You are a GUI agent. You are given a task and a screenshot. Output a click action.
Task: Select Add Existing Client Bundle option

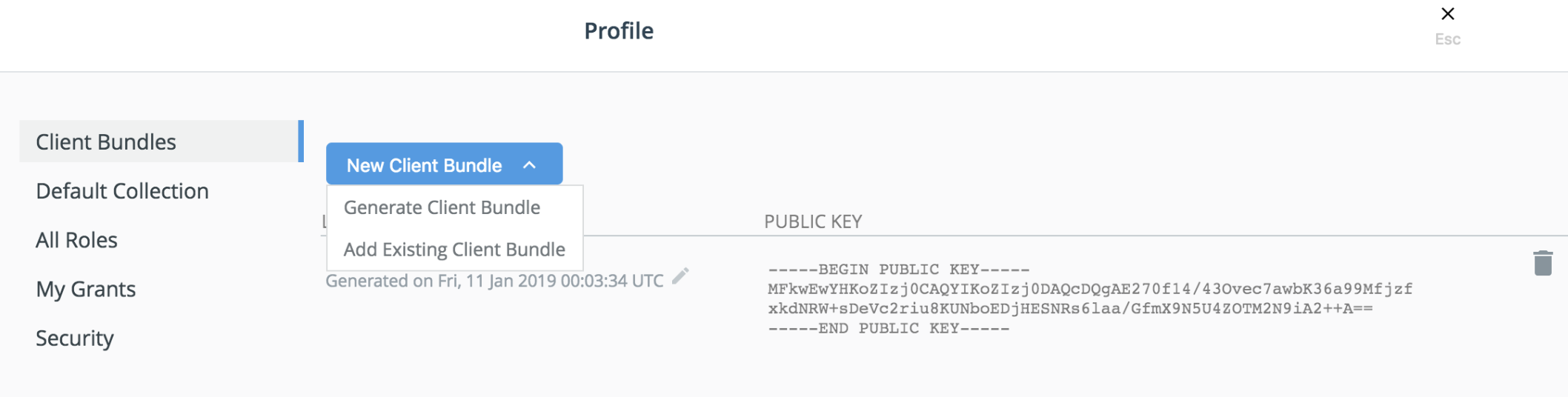click(x=455, y=250)
